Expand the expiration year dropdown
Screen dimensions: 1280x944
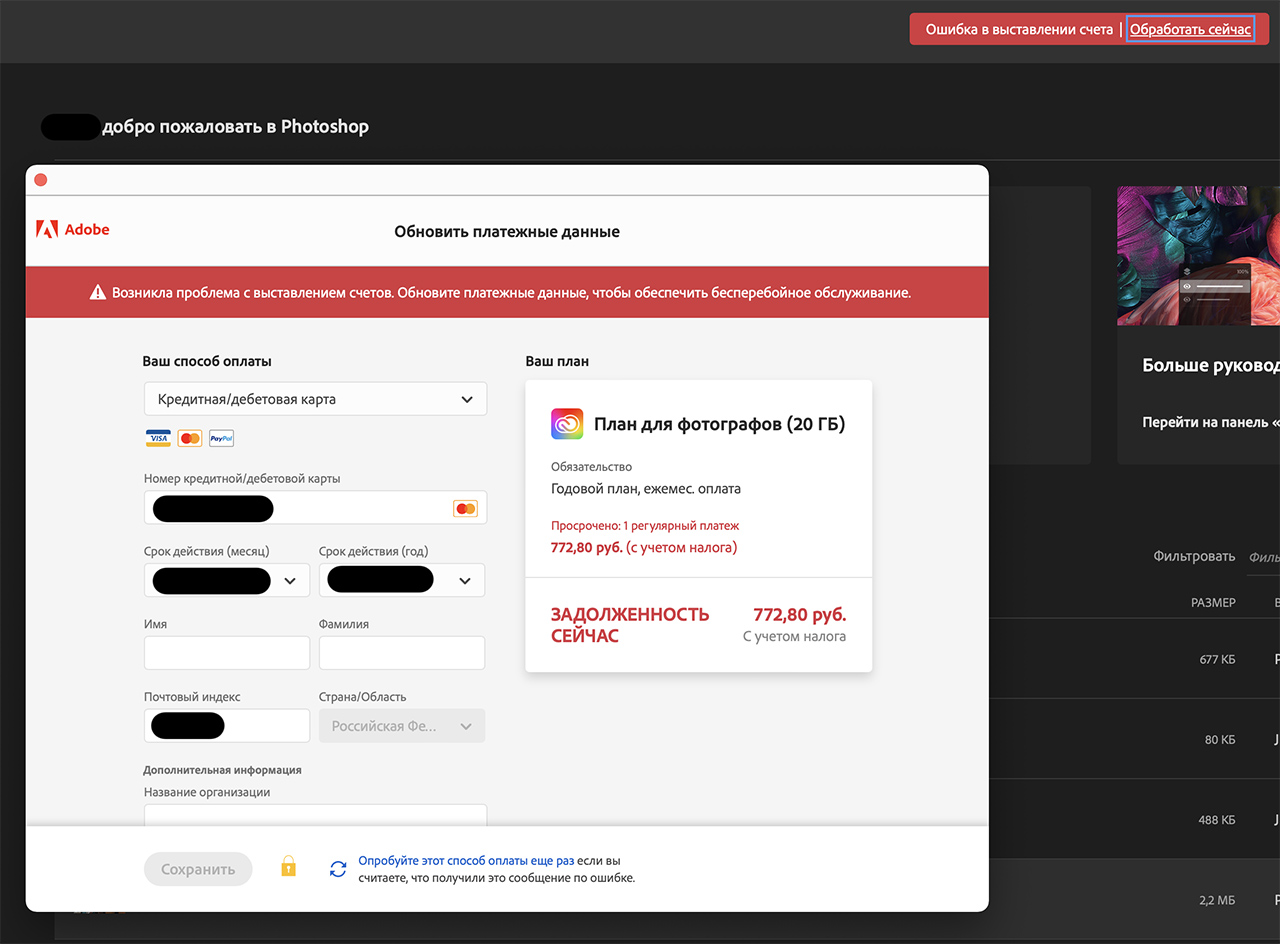[x=464, y=580]
